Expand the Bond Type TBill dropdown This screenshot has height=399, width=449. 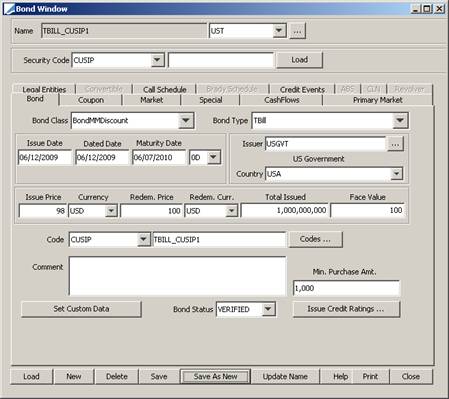[x=400, y=120]
